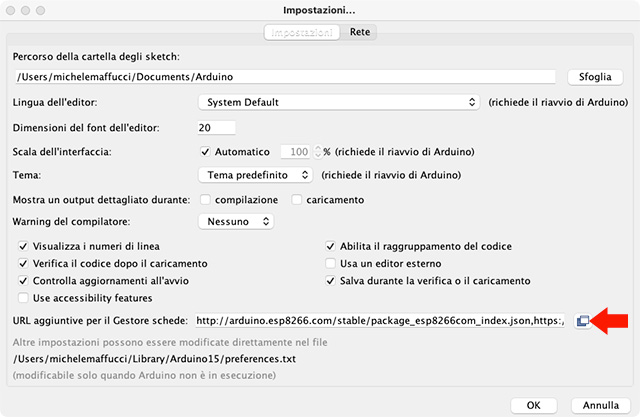
Task: Click the interface scale percentage stepper arrows
Action: 318,152
